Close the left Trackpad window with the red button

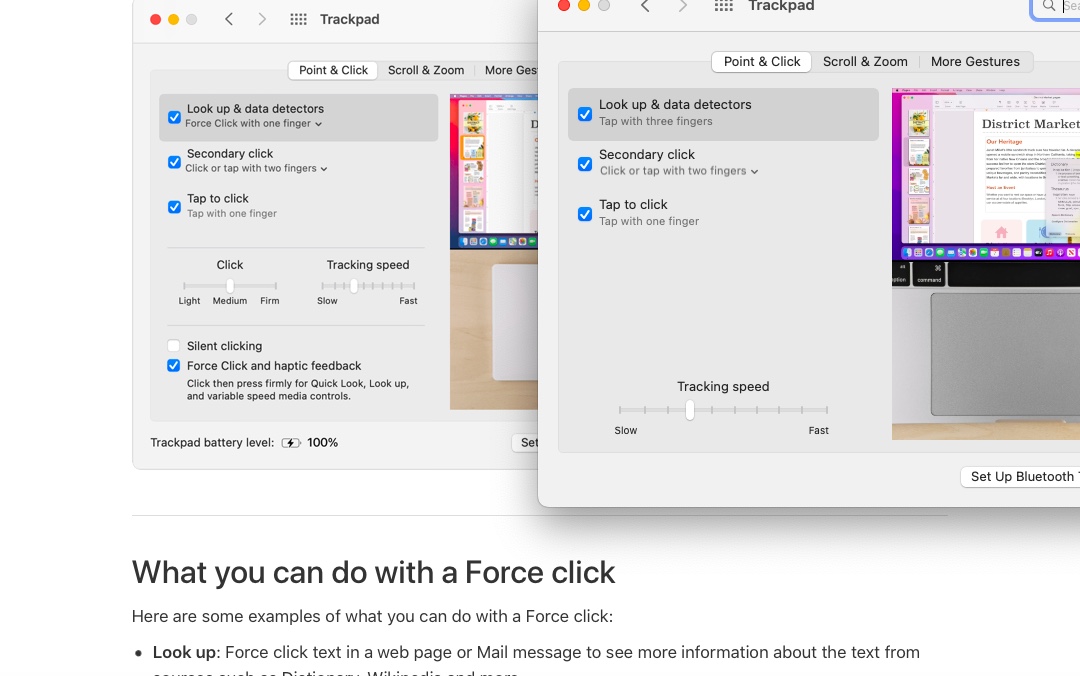pyautogui.click(x=156, y=19)
